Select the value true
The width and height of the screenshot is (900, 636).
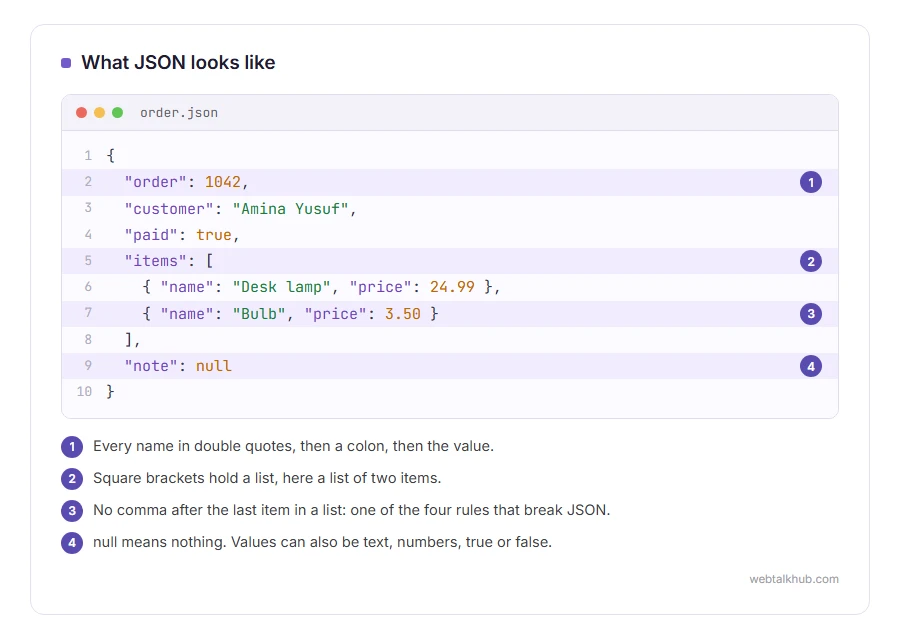click(214, 235)
